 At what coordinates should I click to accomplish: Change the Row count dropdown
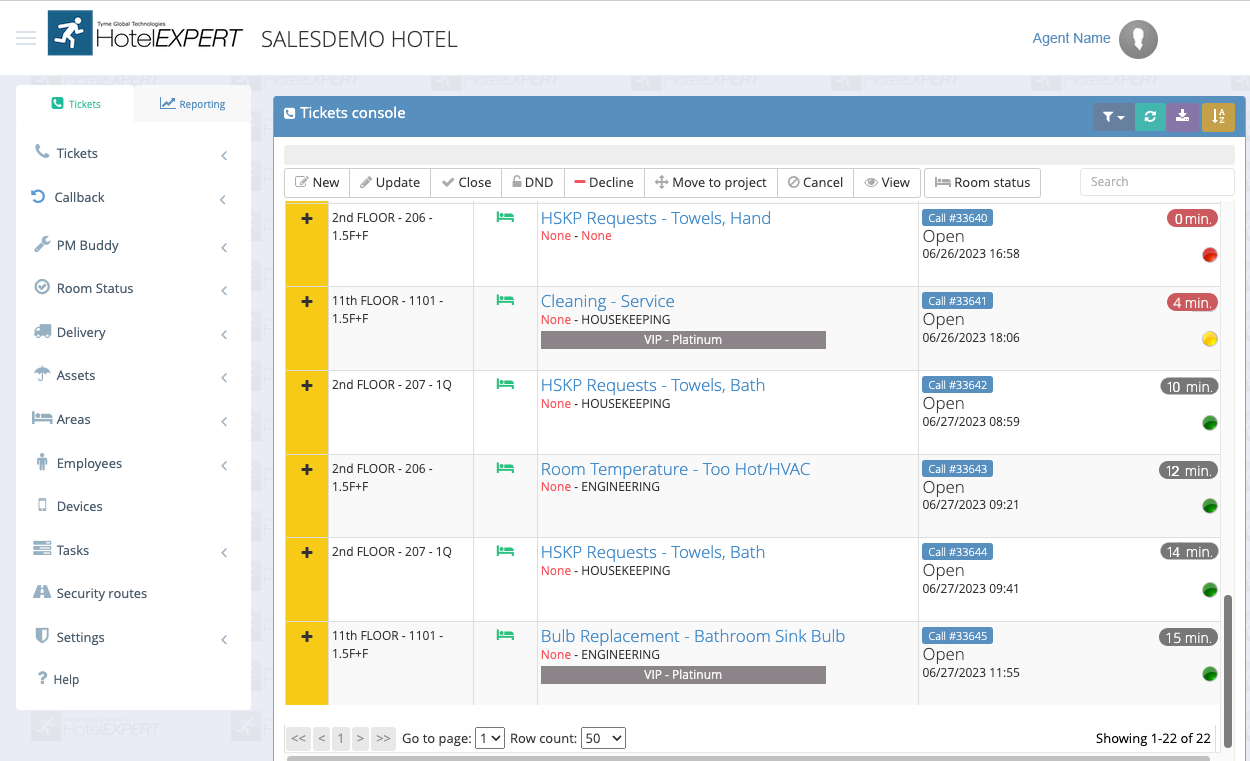(605, 737)
